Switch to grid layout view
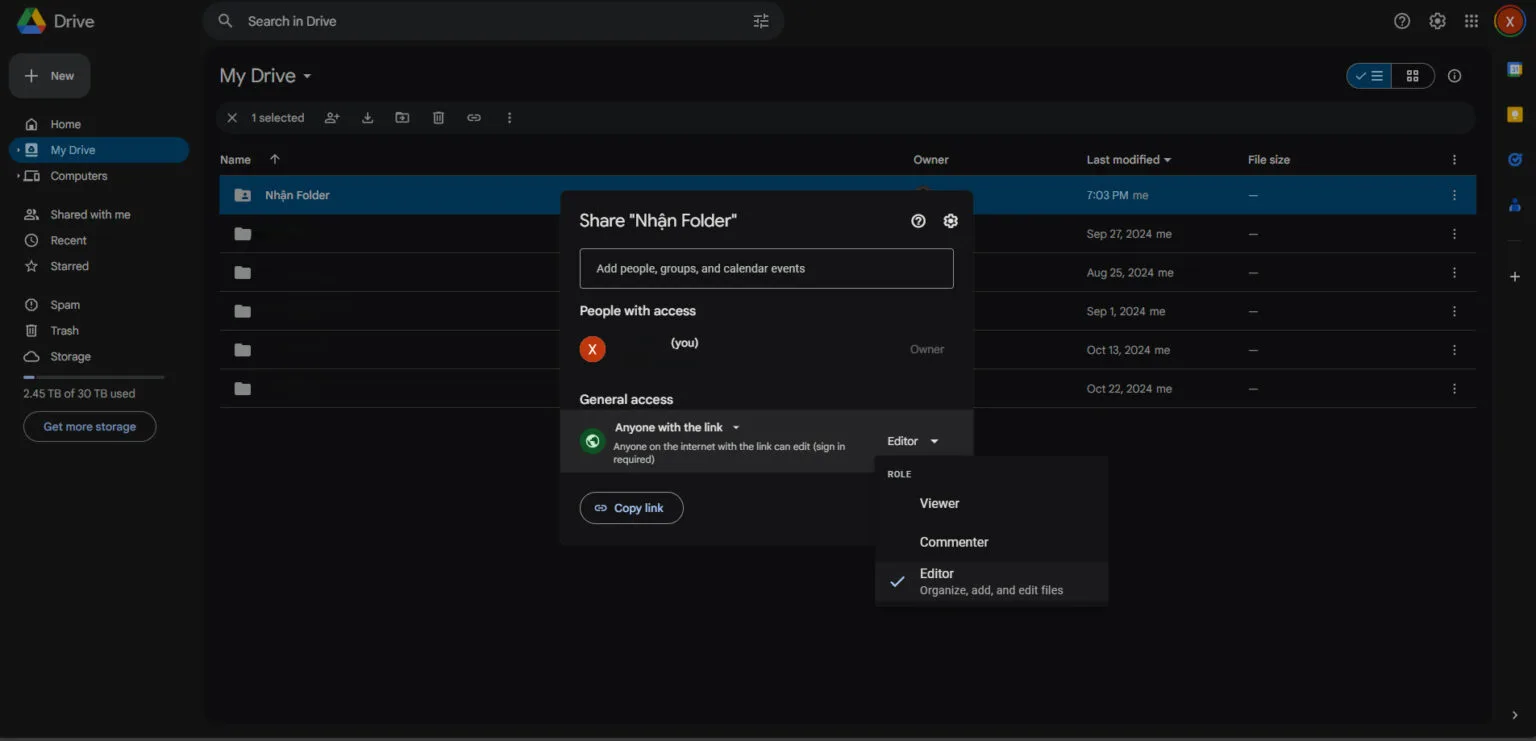This screenshot has height=741, width=1536. [1412, 76]
